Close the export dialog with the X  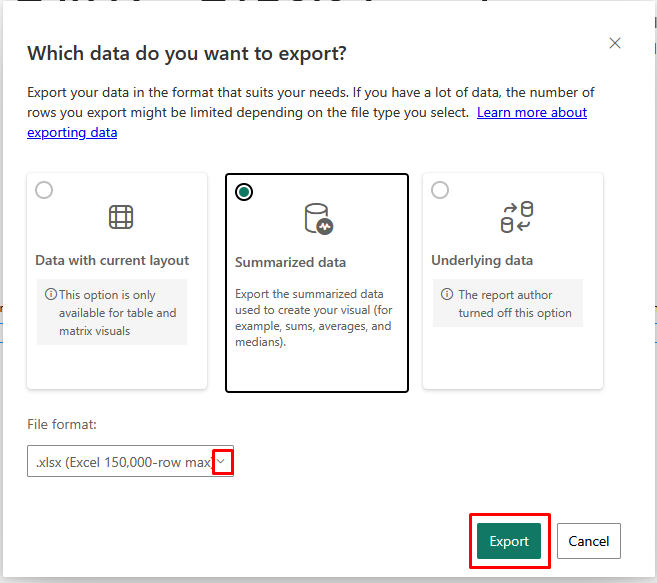[x=615, y=43]
